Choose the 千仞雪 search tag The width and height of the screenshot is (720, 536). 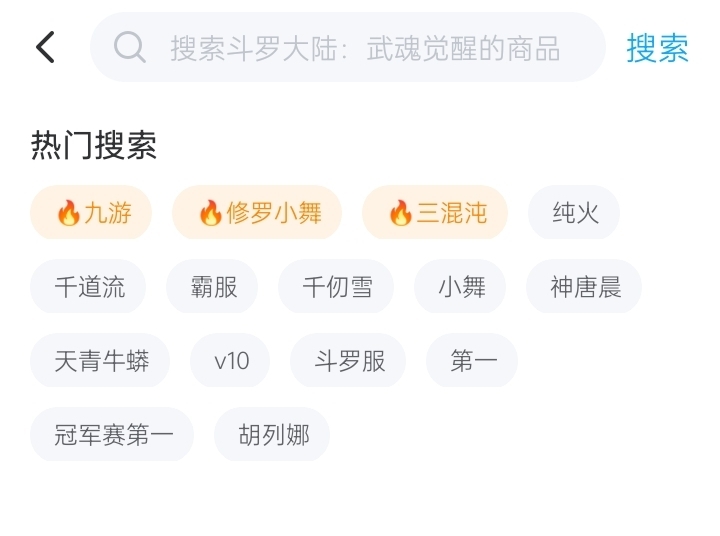point(337,287)
